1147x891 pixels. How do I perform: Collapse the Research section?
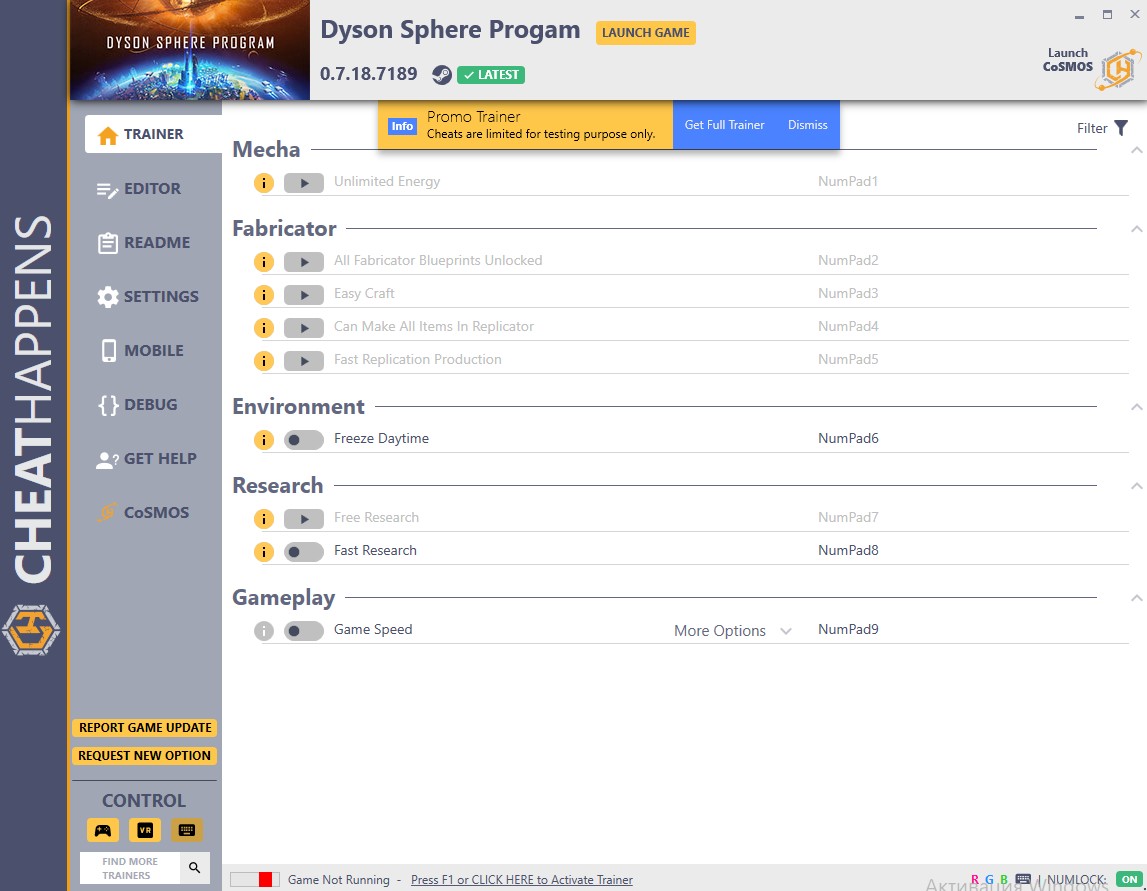point(1136,486)
